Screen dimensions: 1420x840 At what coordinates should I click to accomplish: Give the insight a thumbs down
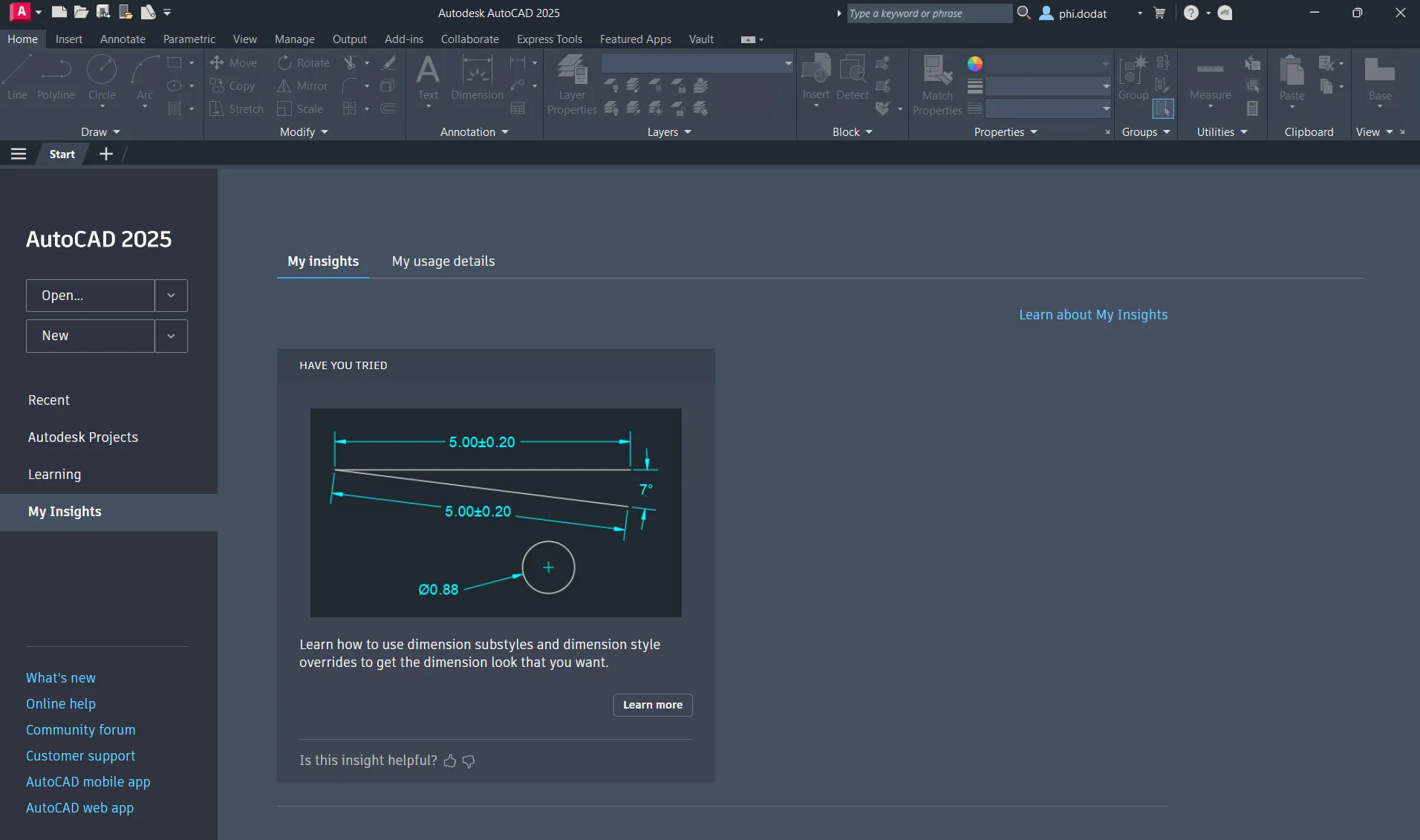[468, 762]
